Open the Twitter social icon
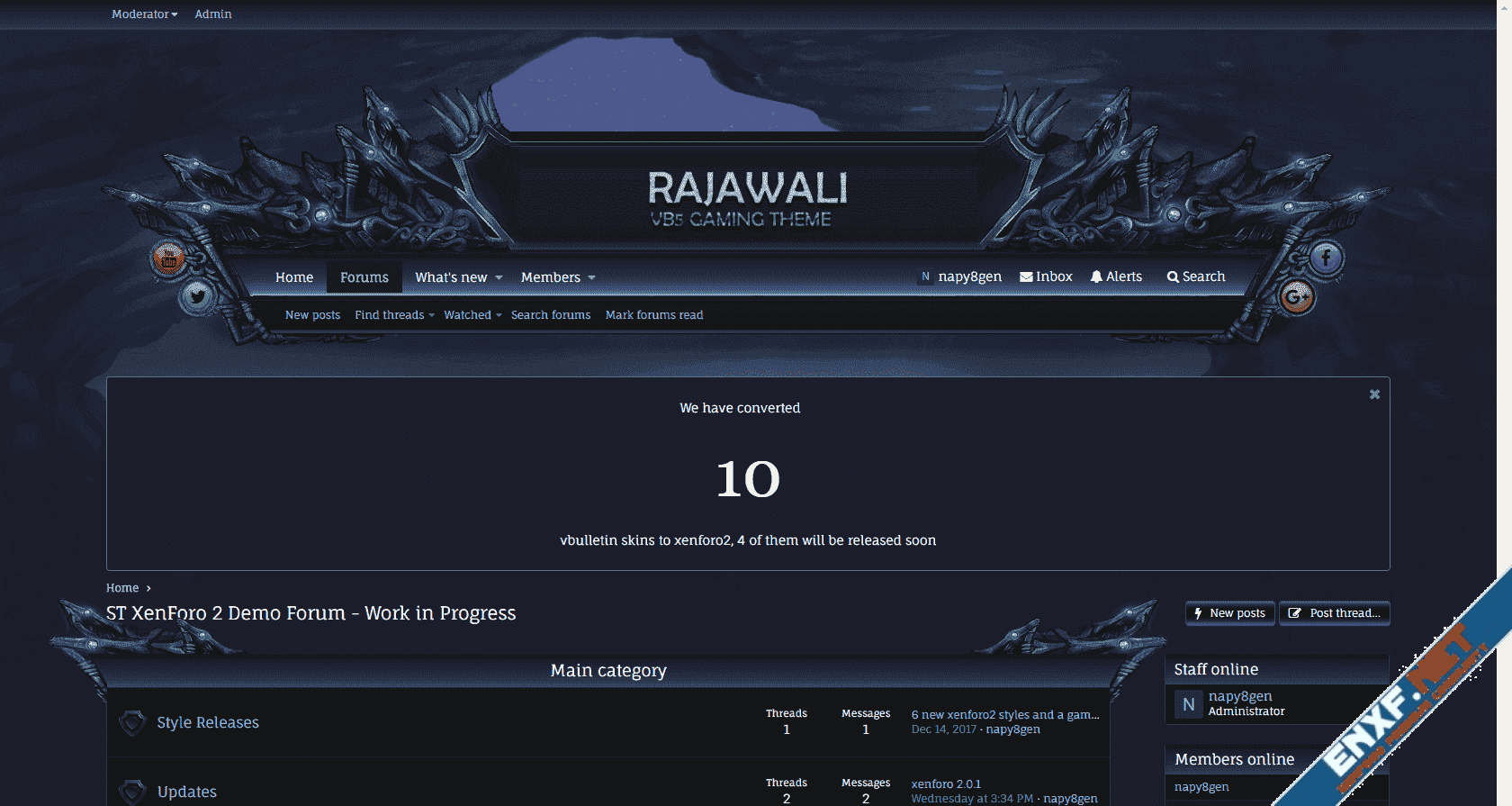The width and height of the screenshot is (1512, 806). coord(197,295)
